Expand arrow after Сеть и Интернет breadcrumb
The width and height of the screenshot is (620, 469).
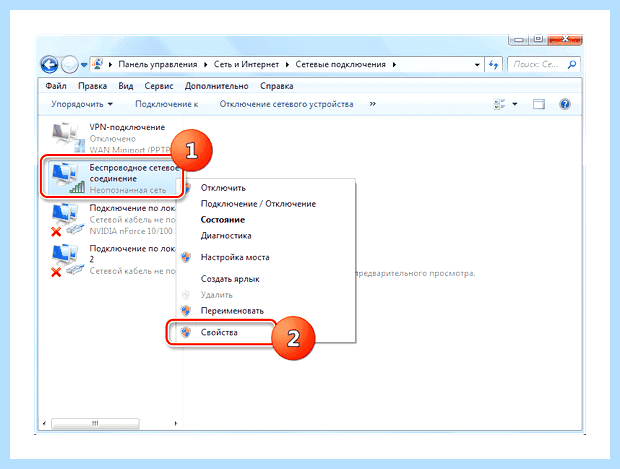pyautogui.click(x=287, y=65)
